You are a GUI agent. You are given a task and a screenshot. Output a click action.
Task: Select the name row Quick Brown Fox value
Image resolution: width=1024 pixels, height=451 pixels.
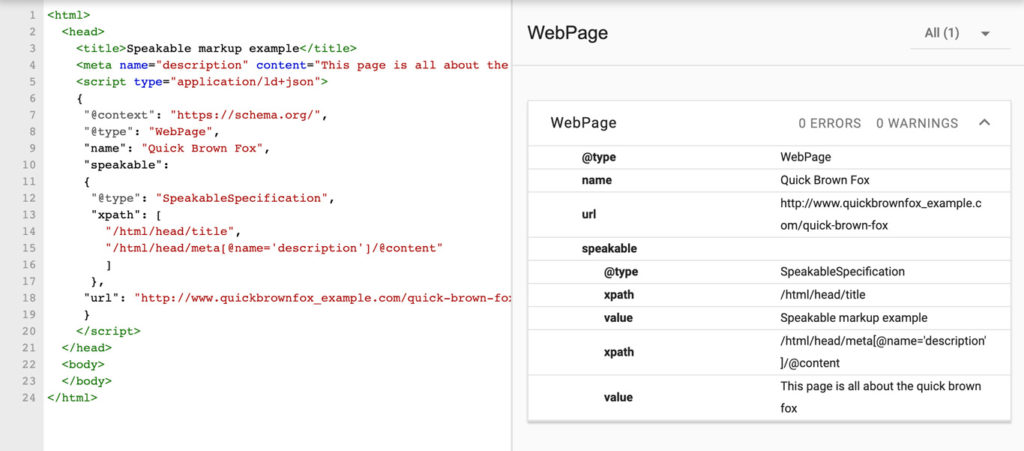click(x=823, y=181)
